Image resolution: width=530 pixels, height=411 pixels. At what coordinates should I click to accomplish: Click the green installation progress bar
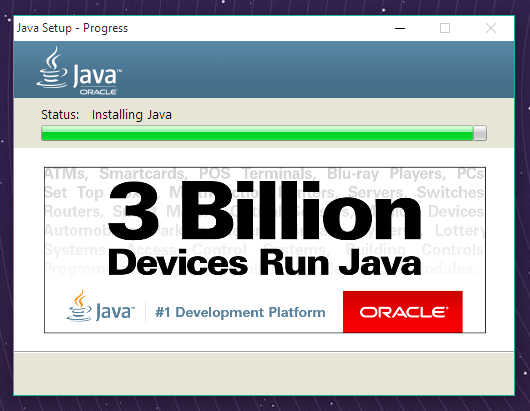click(x=264, y=133)
